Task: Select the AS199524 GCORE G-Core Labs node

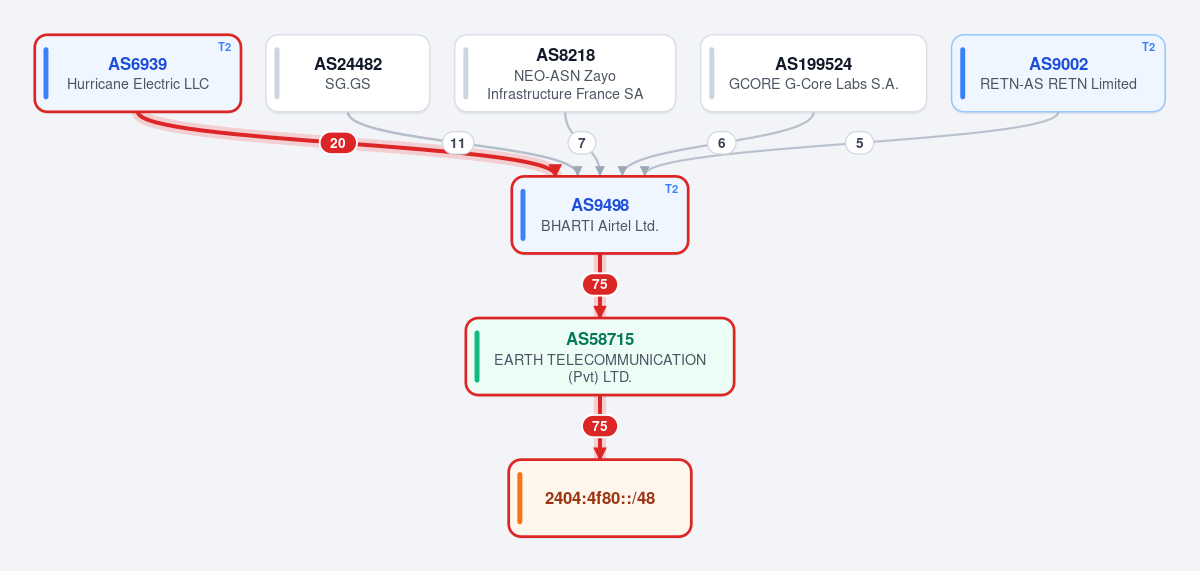Action: point(814,73)
